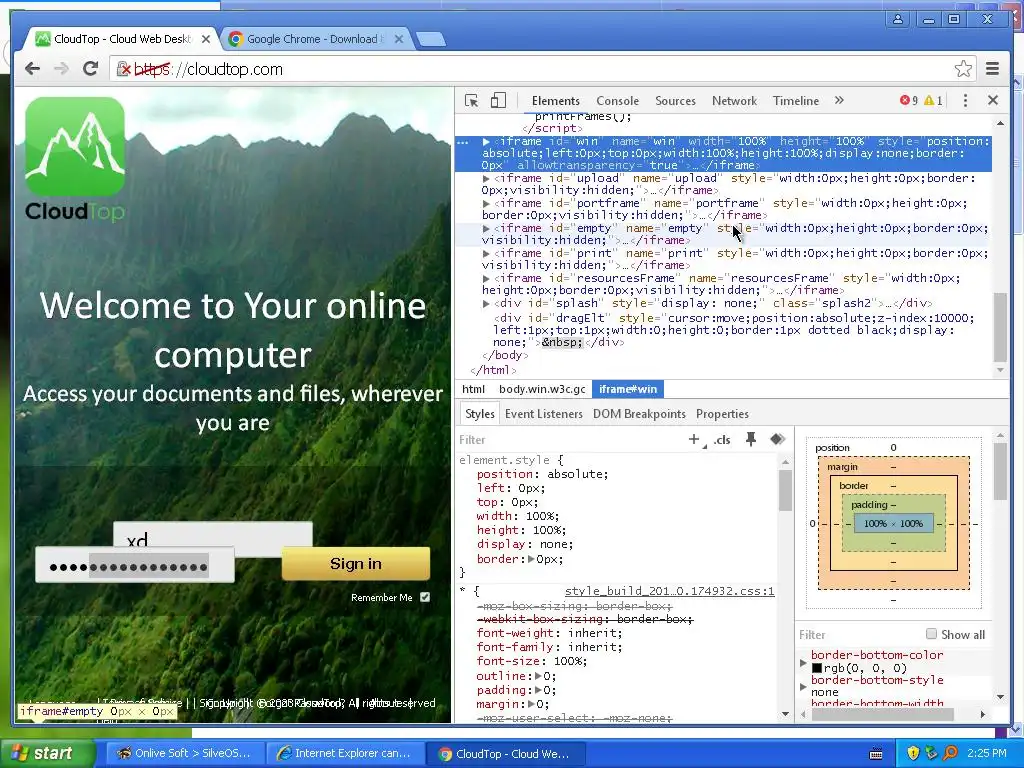Viewport: 1024px width, 768px height.
Task: Select the body.win.w3c.gc breadcrumb
Action: click(542, 389)
